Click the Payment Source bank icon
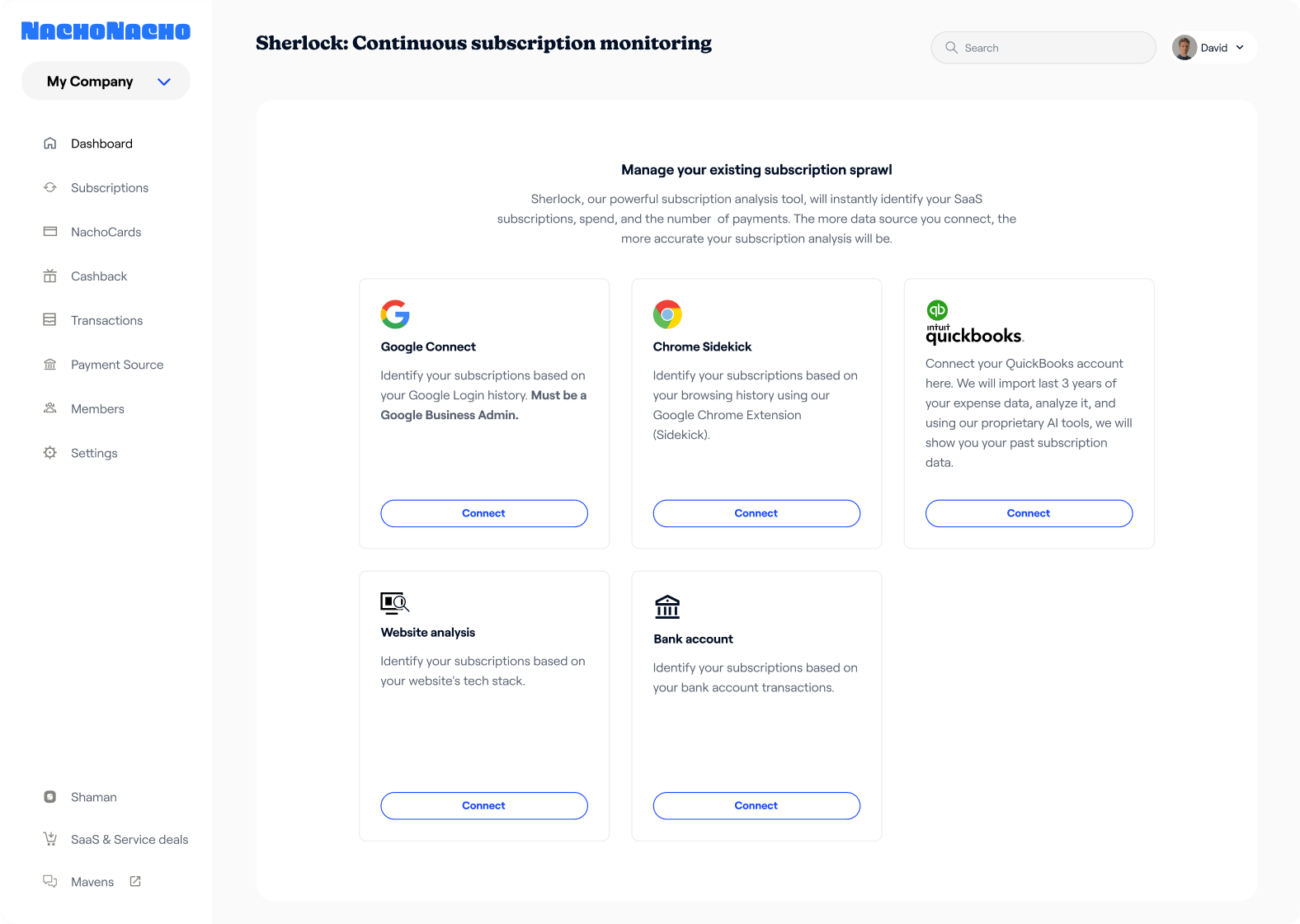Image resolution: width=1300 pixels, height=924 pixels. [50, 365]
